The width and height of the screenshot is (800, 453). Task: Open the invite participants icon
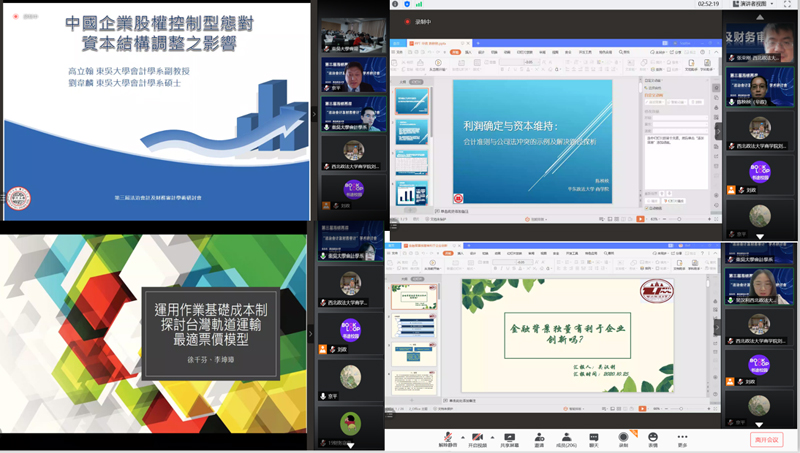click(x=539, y=437)
